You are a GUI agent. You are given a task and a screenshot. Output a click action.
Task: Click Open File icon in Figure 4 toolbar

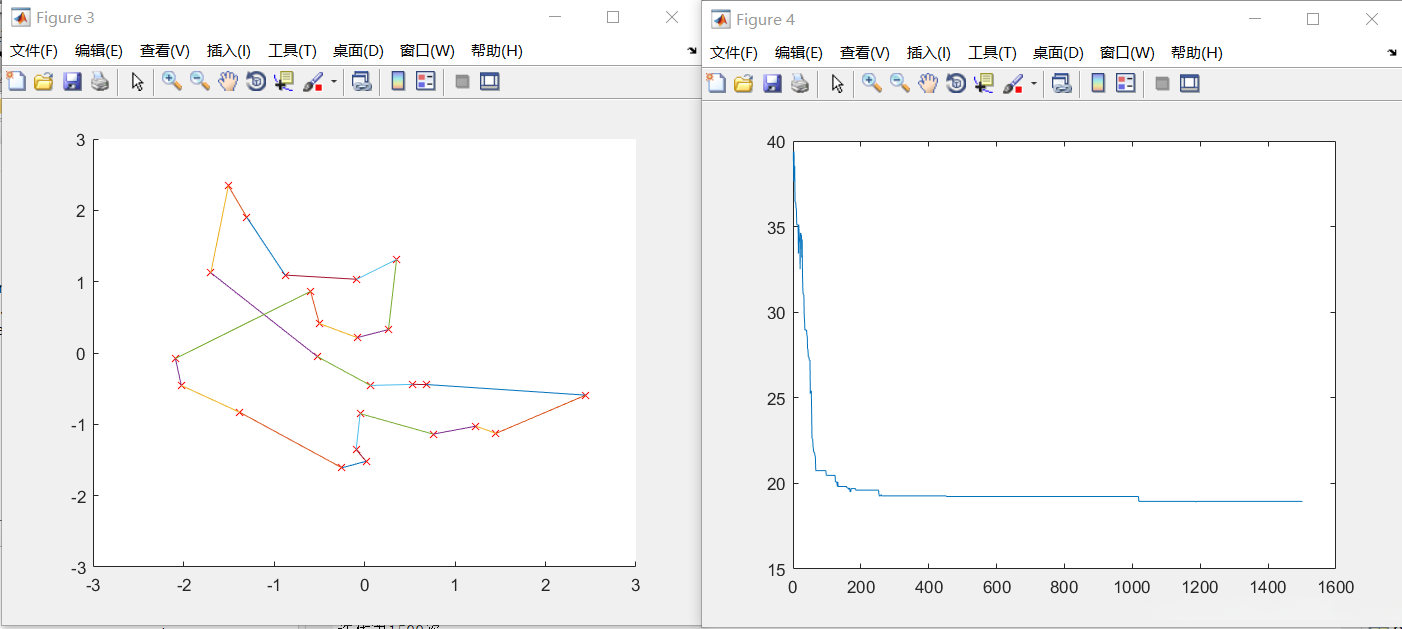point(743,83)
